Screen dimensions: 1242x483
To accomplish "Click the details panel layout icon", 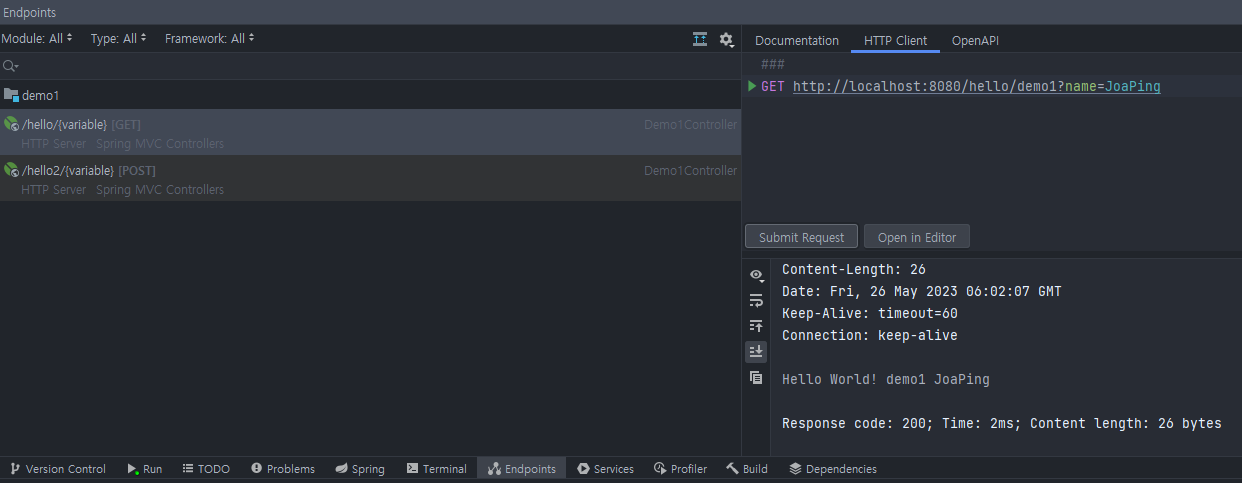I will pos(700,39).
